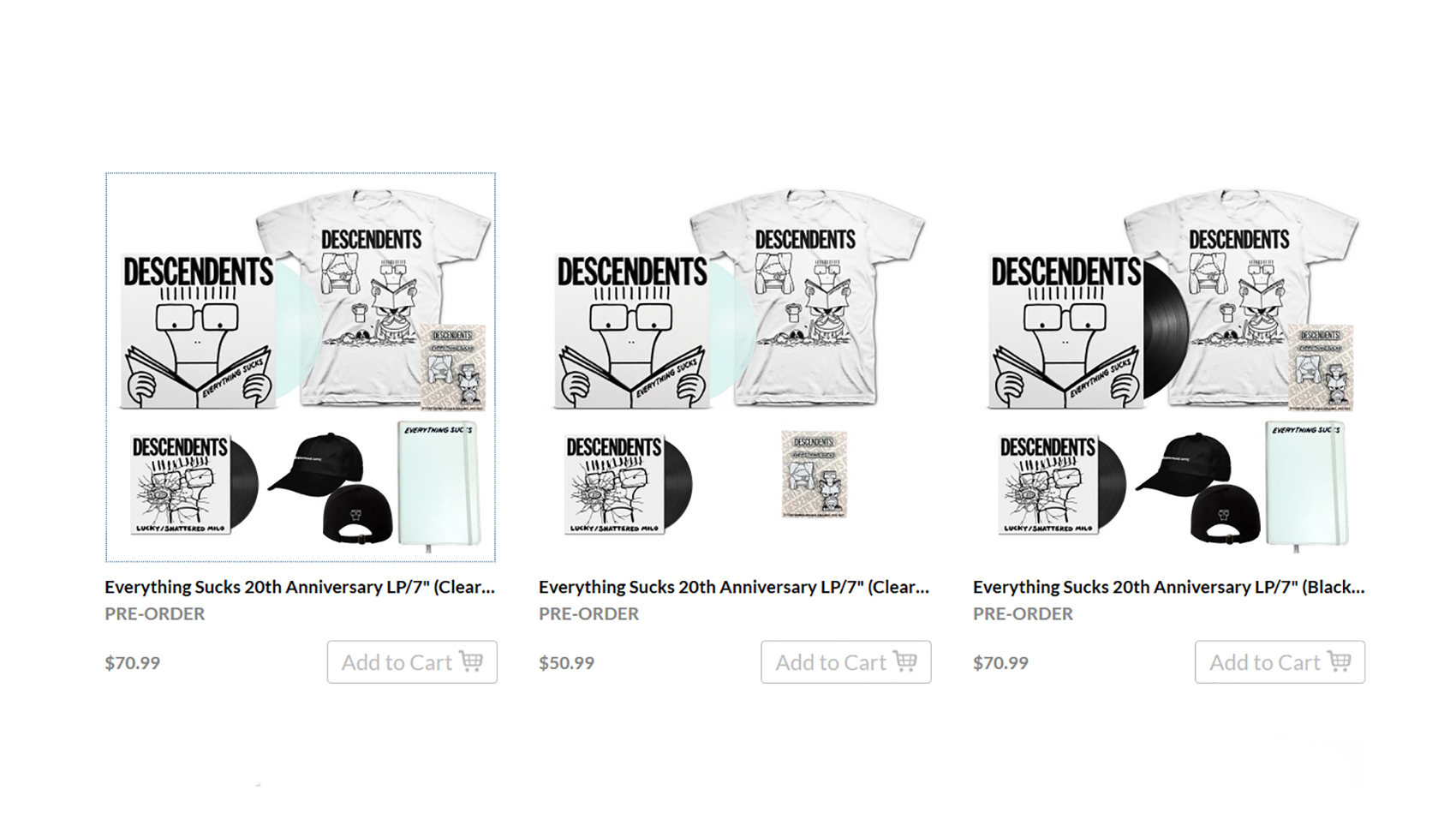Click PRE-ORDER label under the first product
This screenshot has height=819, width=1456.
tap(155, 613)
